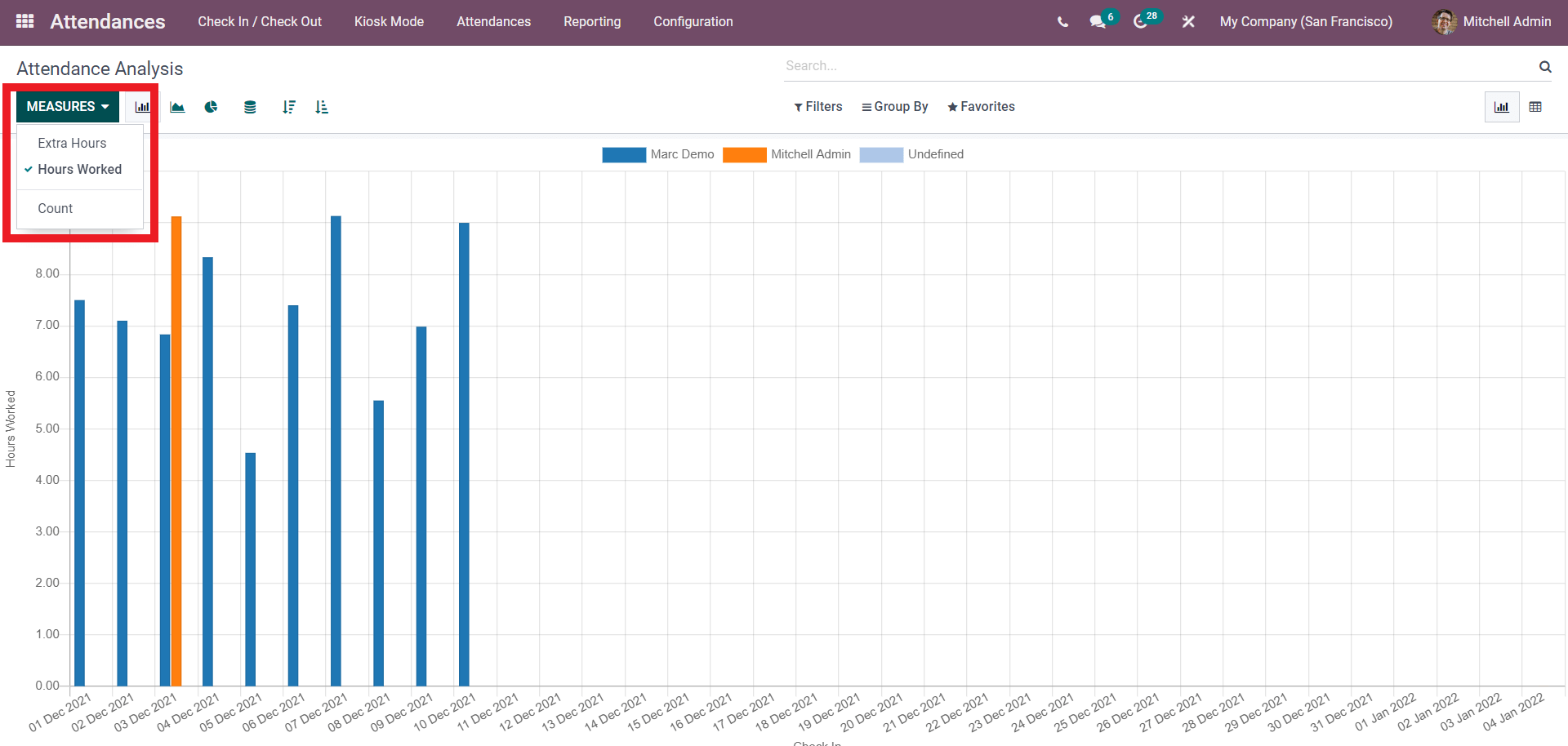The image size is (1568, 746).
Task: Click blue bar for 10 Dec 2021
Action: click(x=464, y=454)
